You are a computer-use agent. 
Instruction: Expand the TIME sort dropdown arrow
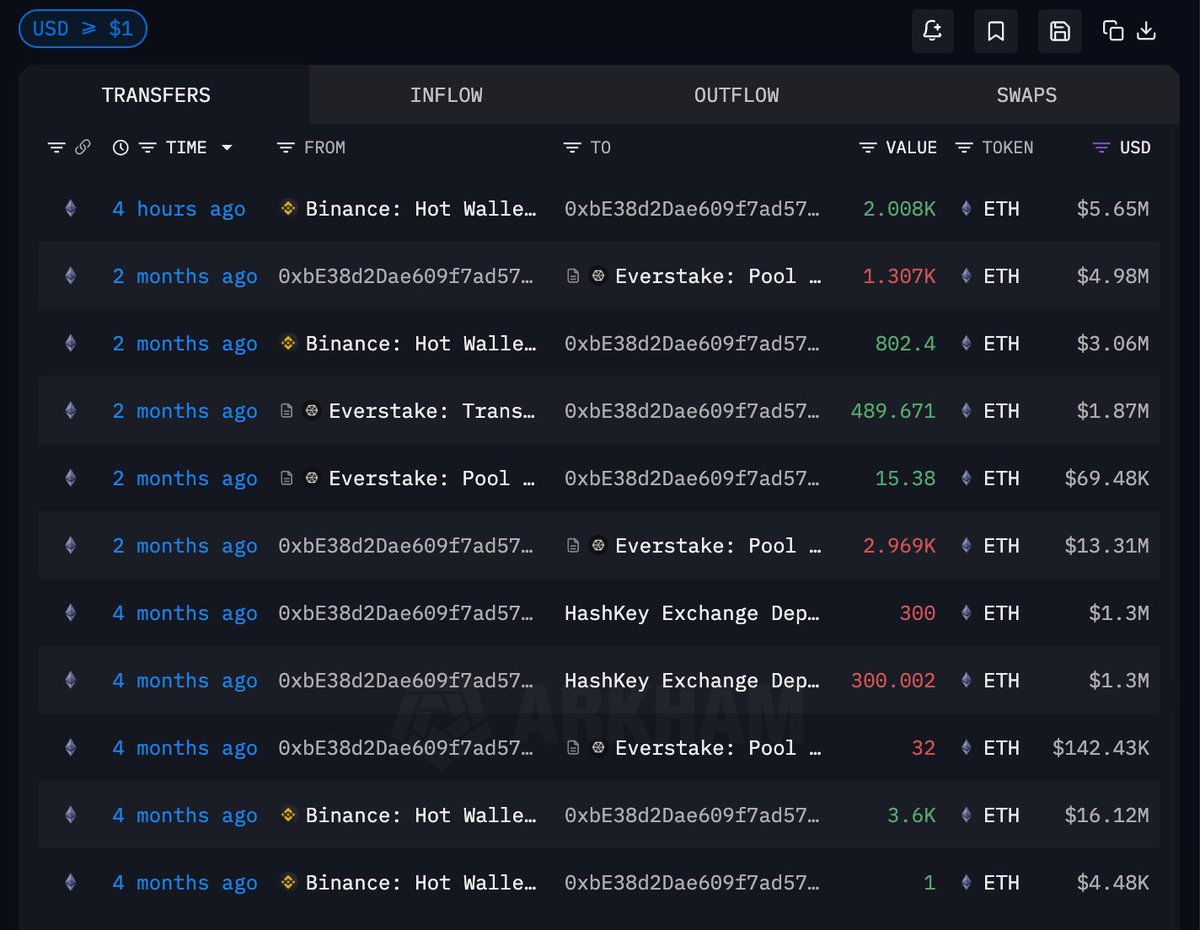pyautogui.click(x=227, y=148)
